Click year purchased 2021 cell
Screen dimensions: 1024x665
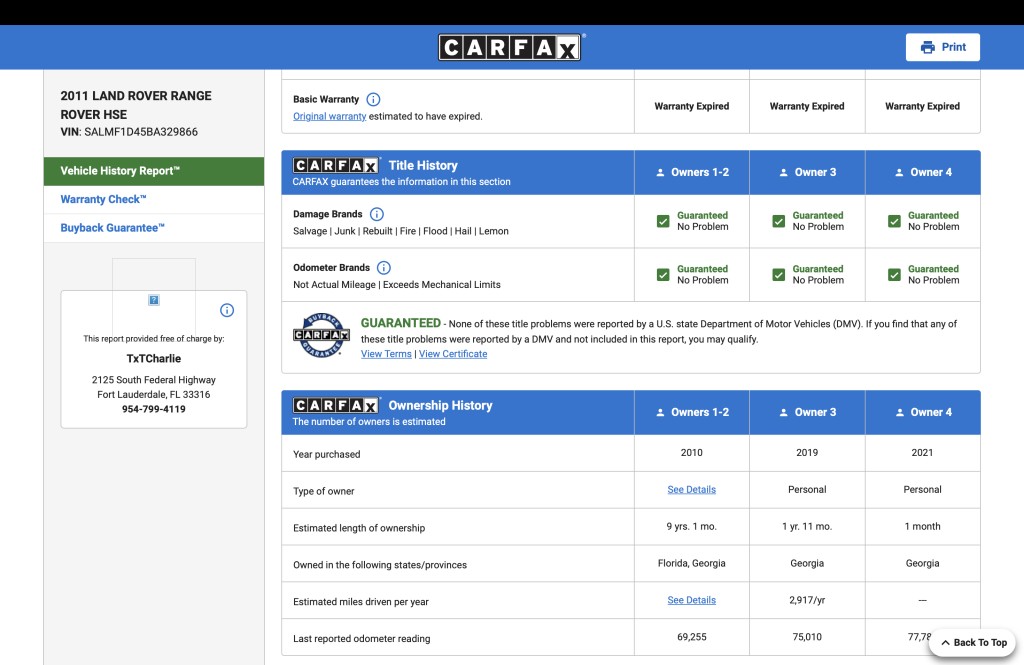pos(922,453)
